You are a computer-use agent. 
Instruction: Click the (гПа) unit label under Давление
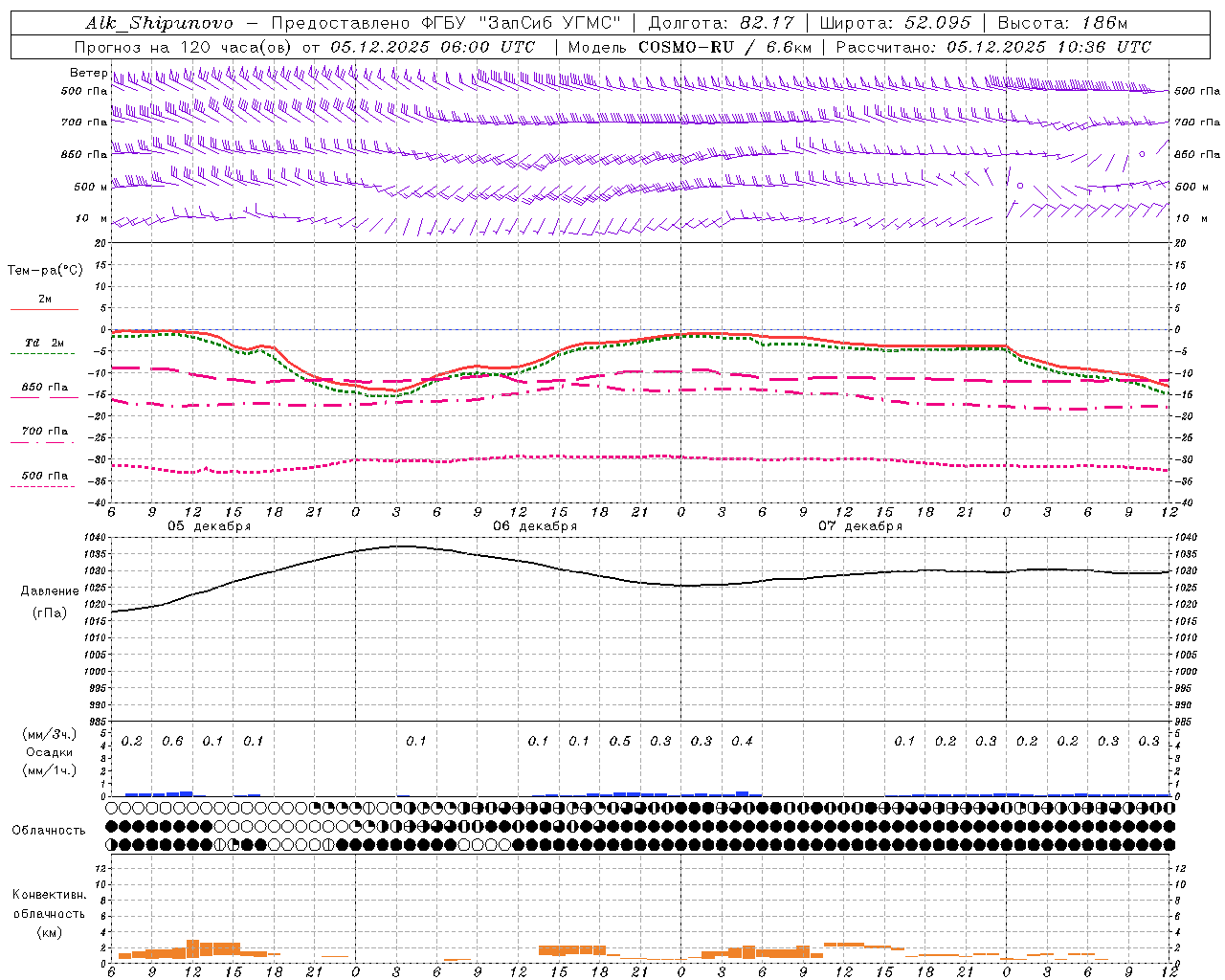point(50,613)
